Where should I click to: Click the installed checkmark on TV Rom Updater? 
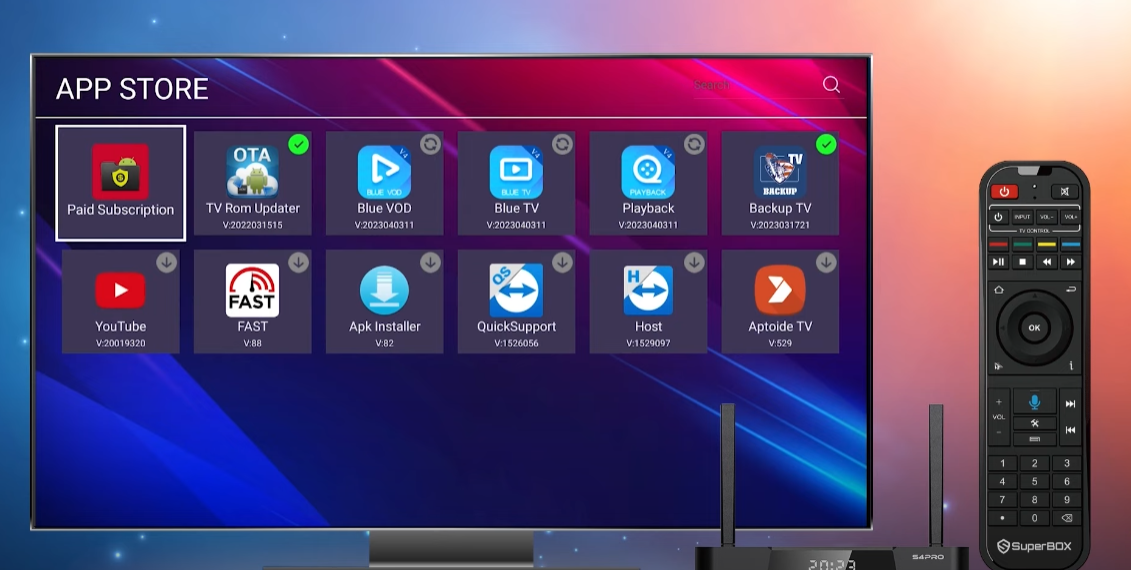pyautogui.click(x=298, y=144)
